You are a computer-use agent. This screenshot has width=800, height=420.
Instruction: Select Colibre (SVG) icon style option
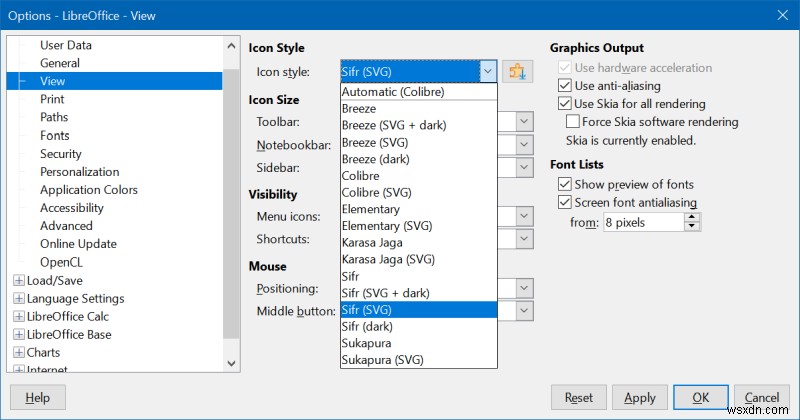point(375,192)
